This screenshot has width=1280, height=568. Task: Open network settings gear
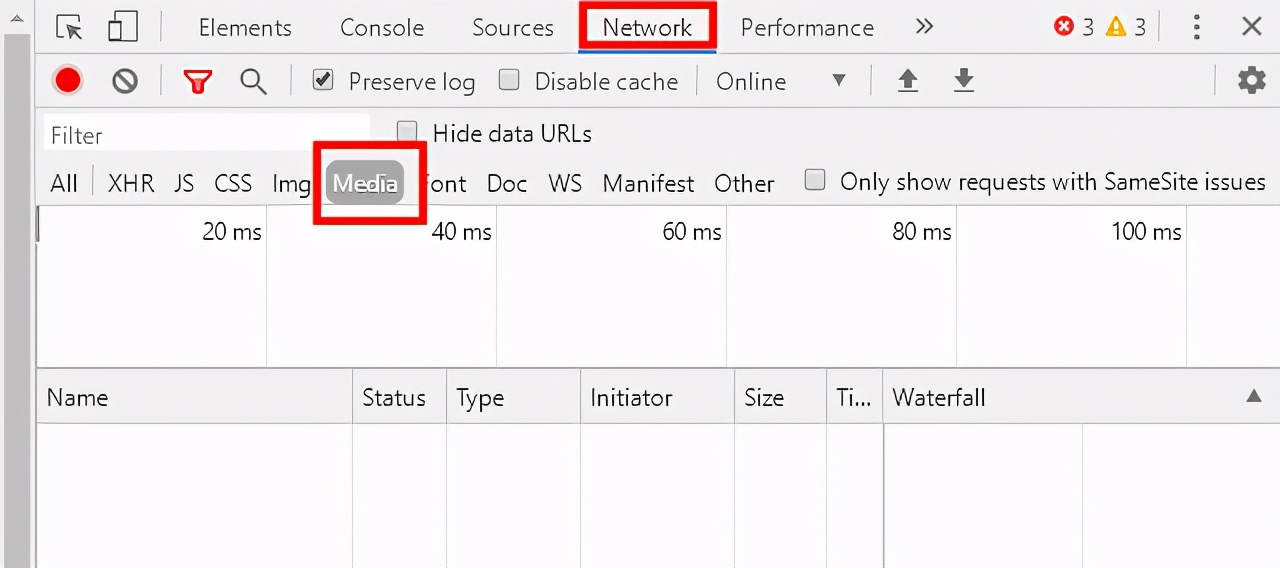coord(1251,81)
